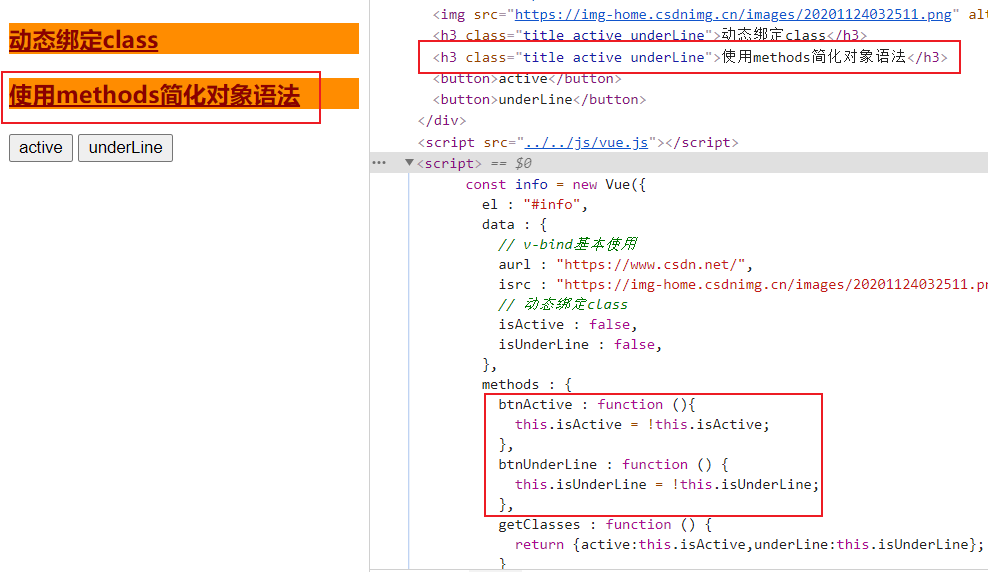Select the h3 element 动态绑定class in DOM
The width and height of the screenshot is (988, 572).
click(x=650, y=35)
